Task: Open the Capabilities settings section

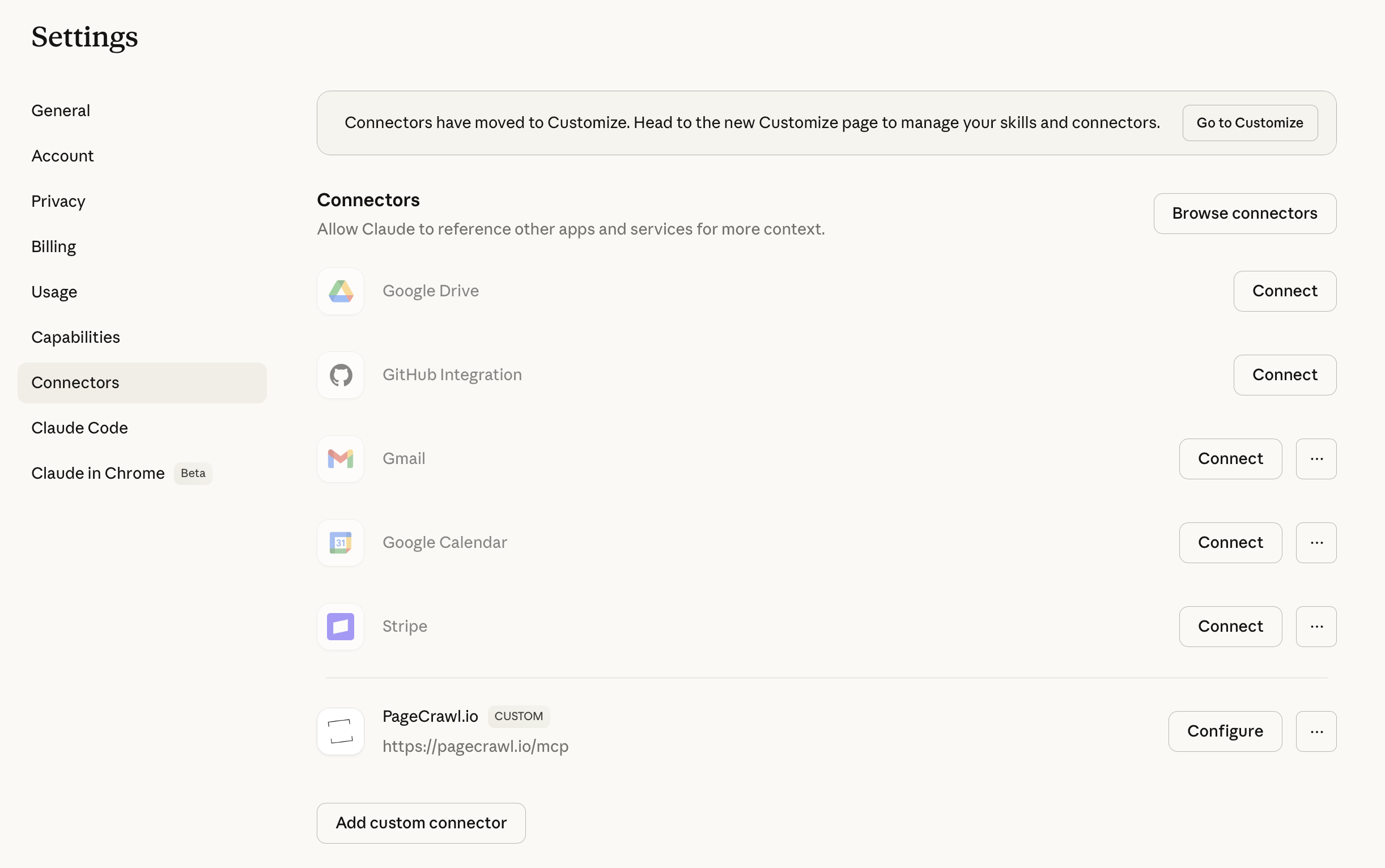Action: [x=75, y=337]
